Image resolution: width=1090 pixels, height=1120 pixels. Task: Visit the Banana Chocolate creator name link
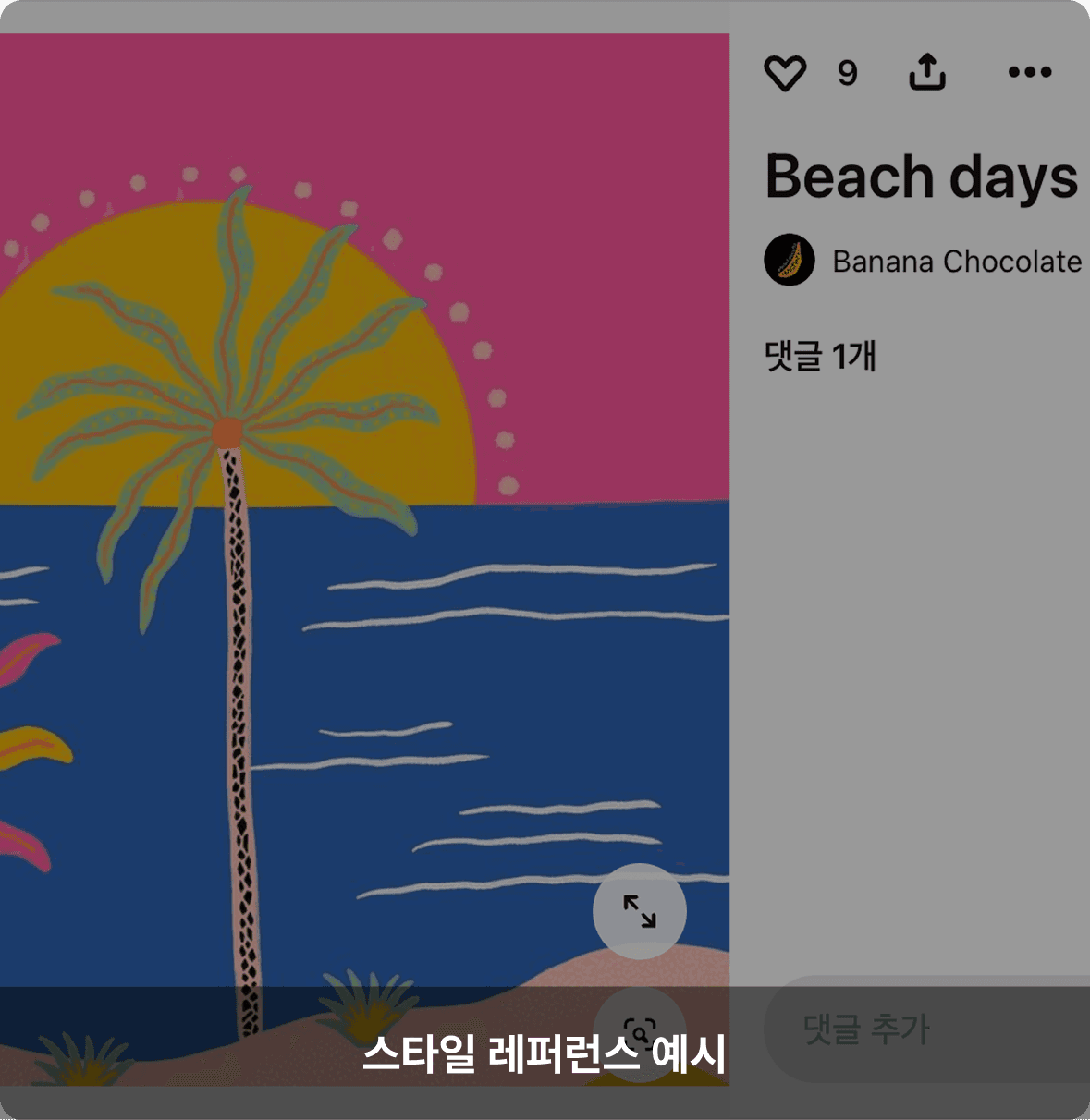pos(957,262)
